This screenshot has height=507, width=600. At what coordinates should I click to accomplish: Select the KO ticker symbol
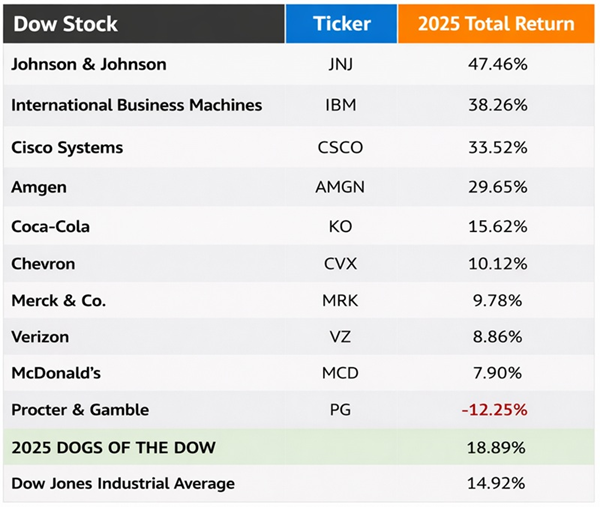[341, 226]
